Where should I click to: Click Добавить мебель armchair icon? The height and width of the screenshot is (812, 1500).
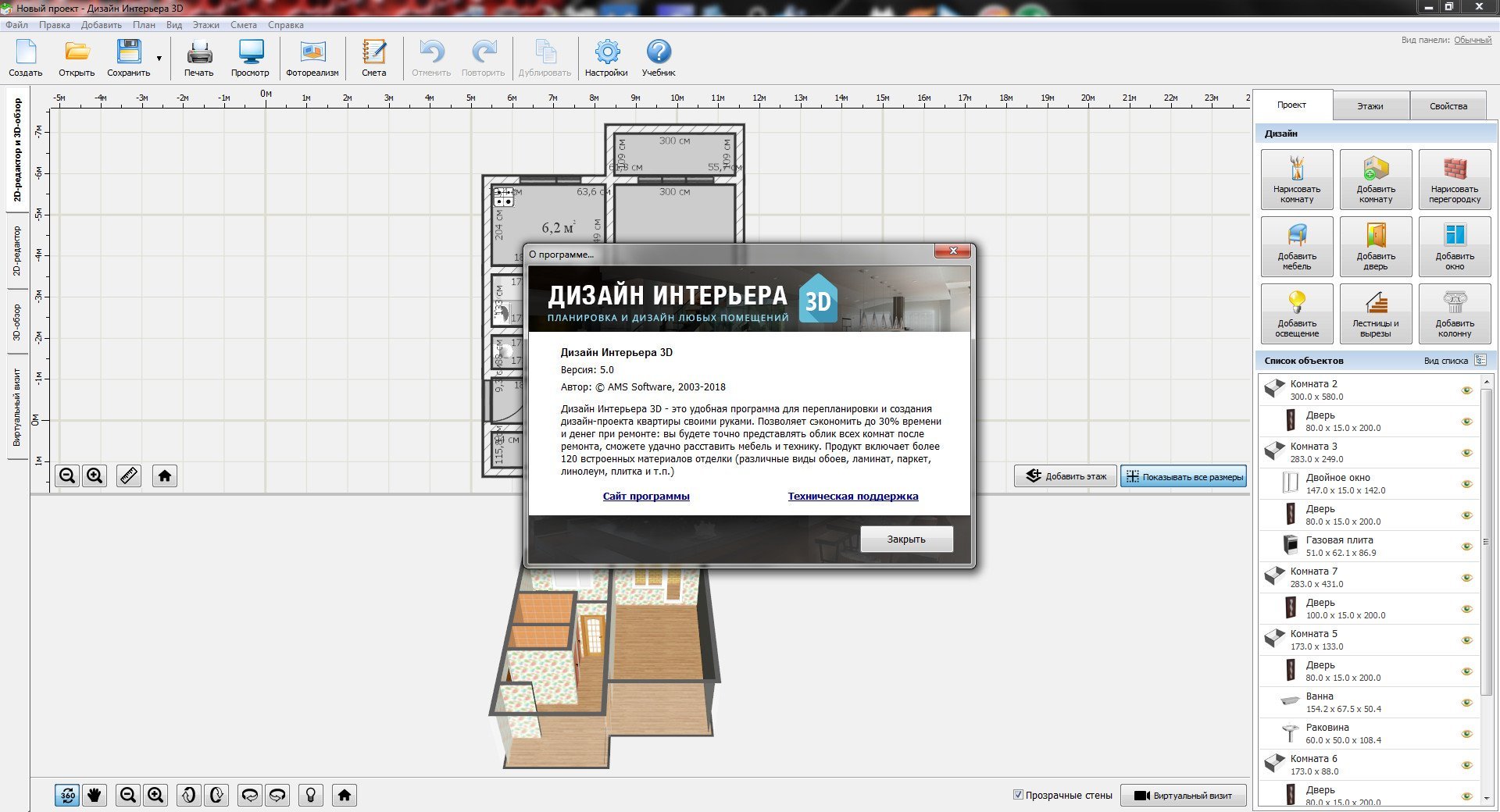tap(1297, 247)
